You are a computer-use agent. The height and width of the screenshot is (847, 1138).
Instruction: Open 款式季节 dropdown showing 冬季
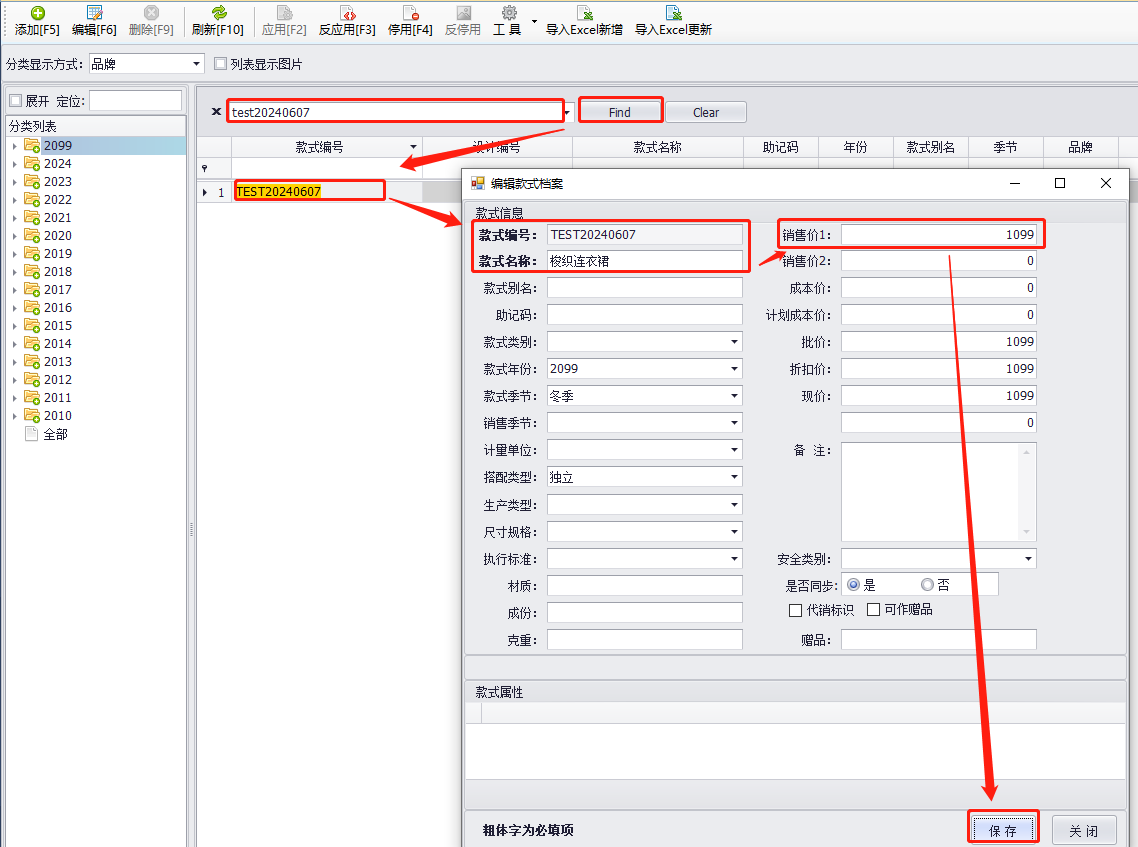point(734,396)
